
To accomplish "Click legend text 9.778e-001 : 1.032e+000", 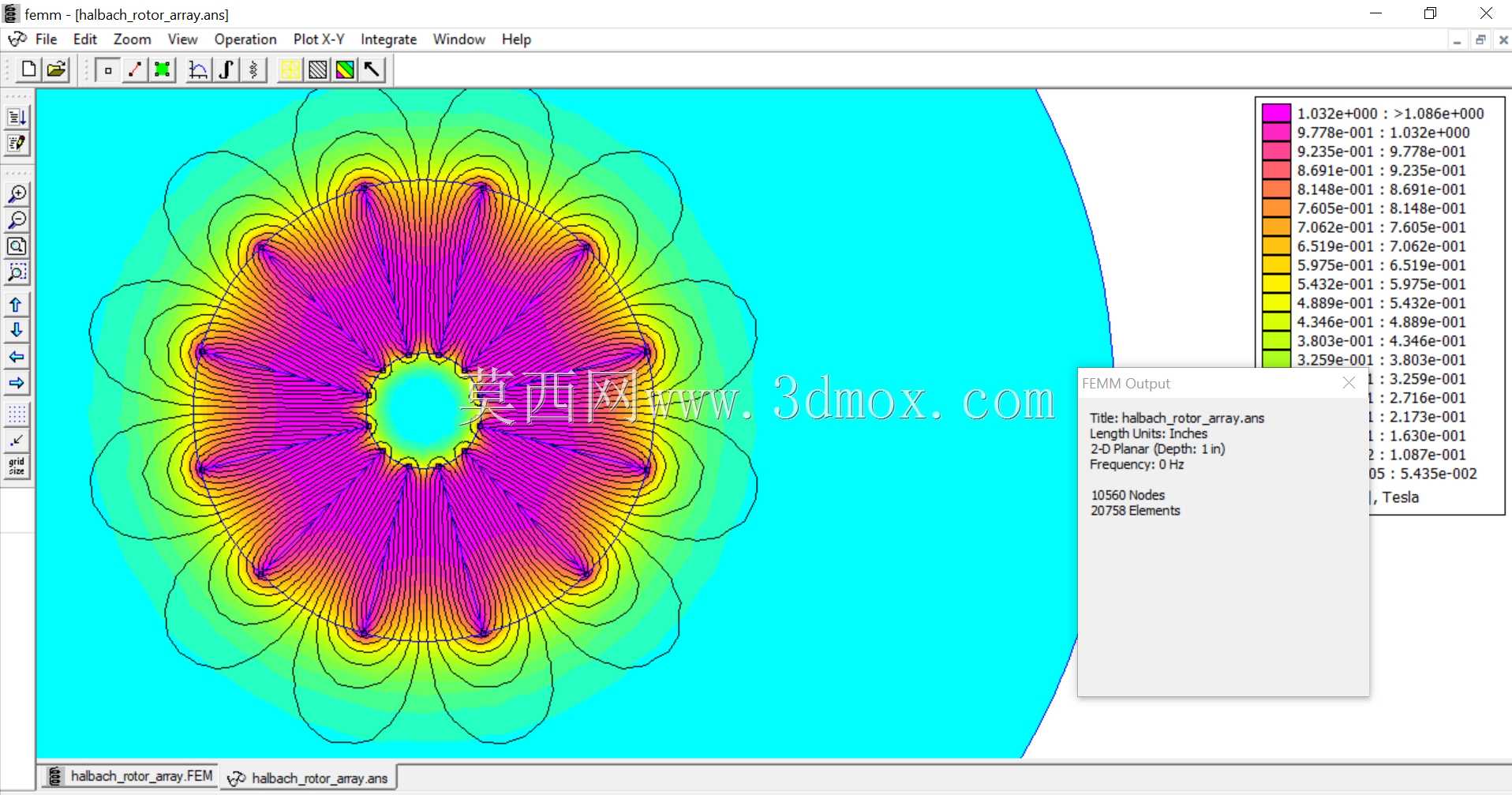I will [x=1383, y=133].
